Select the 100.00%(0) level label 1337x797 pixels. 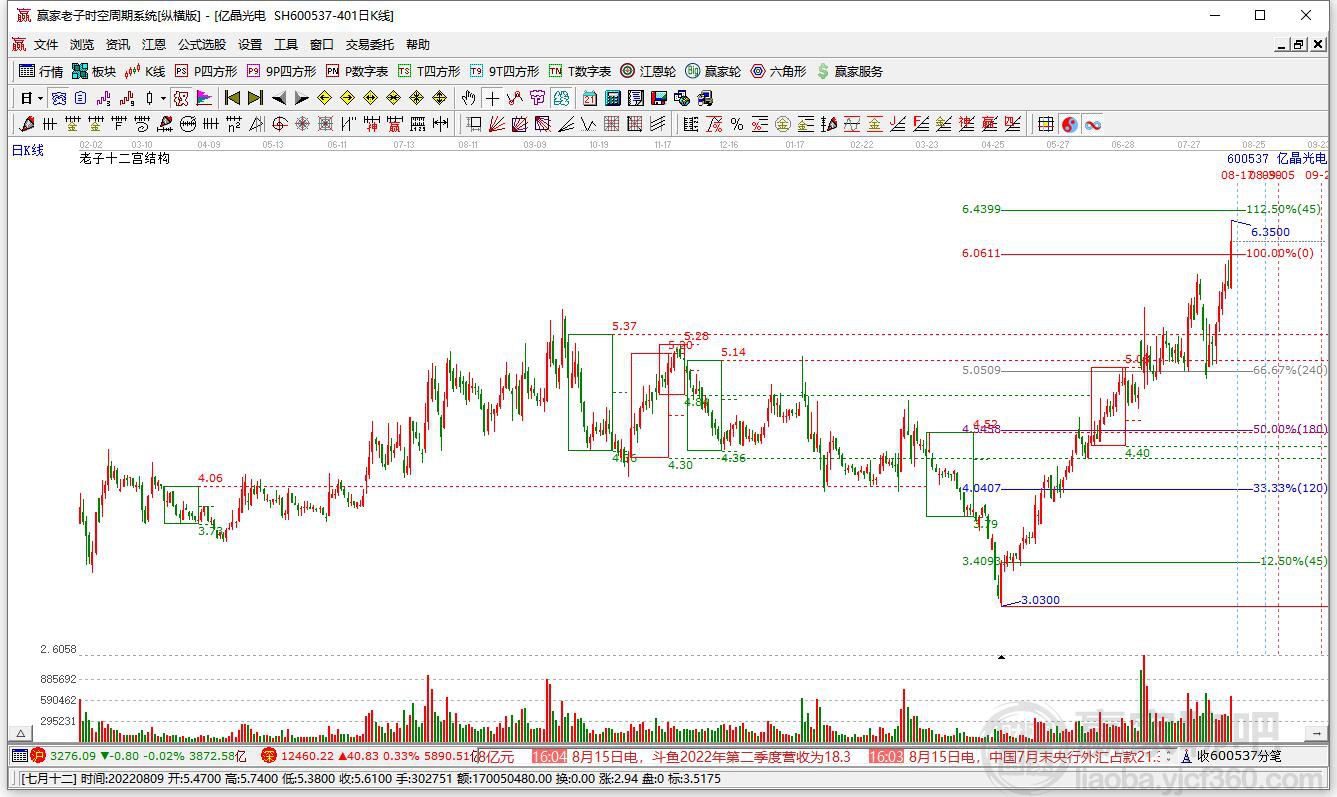pos(1279,254)
